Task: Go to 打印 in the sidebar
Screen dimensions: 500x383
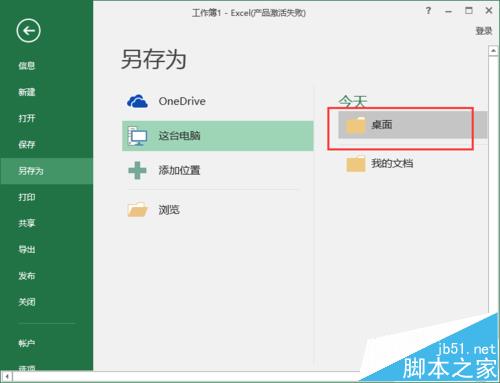Action: (x=27, y=197)
